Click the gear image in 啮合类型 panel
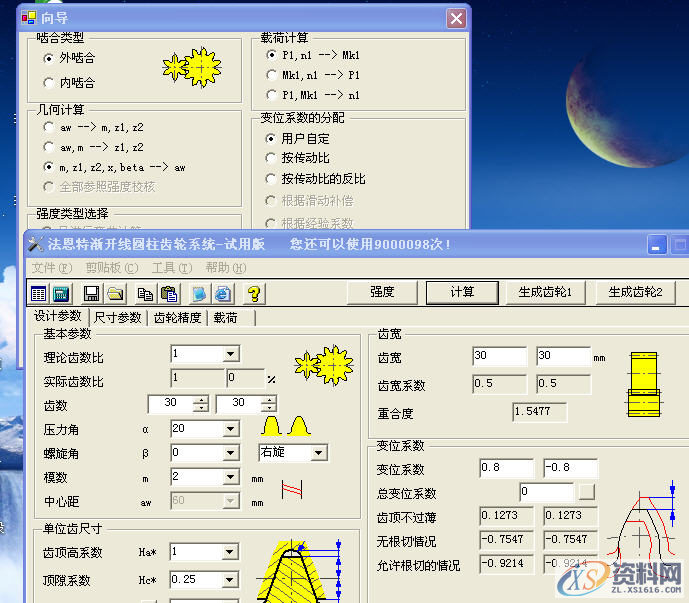 pos(192,68)
